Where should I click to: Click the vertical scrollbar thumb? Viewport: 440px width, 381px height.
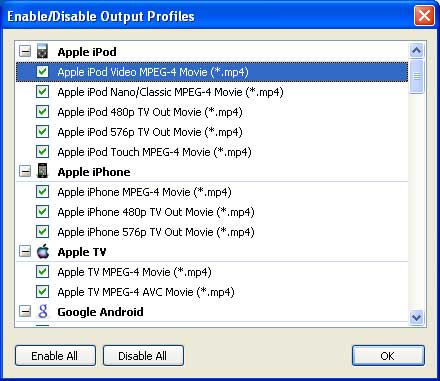click(x=417, y=77)
